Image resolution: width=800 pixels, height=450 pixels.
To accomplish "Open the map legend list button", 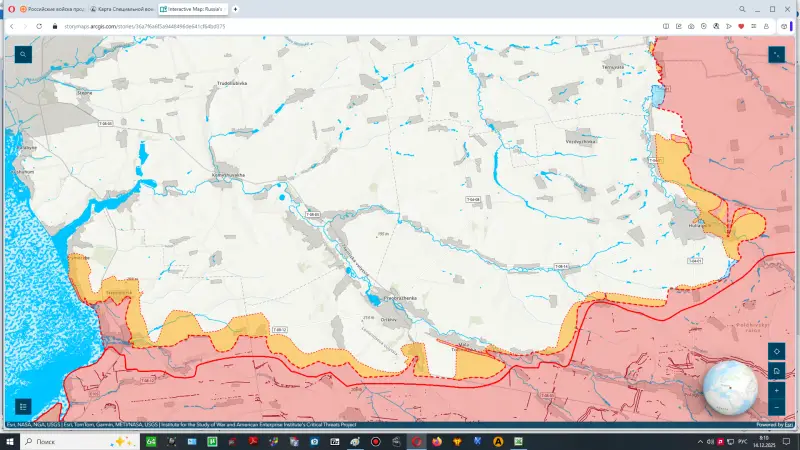I will point(22,407).
